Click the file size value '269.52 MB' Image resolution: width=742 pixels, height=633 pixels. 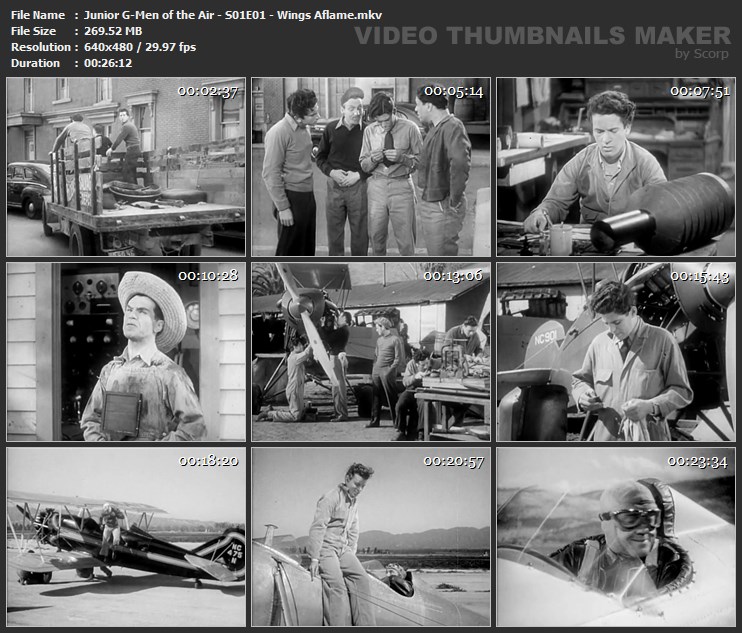coord(113,31)
